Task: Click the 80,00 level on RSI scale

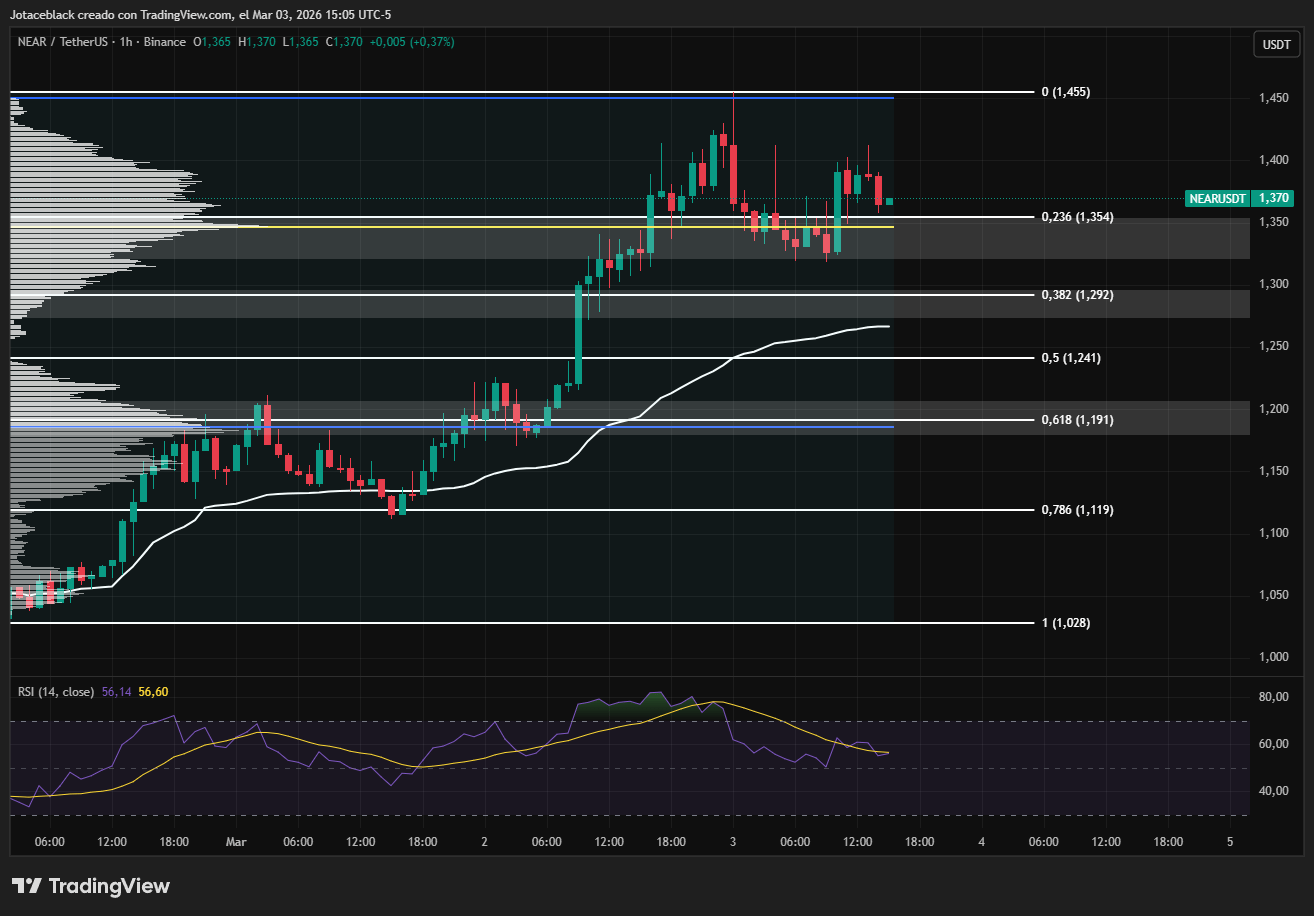Action: (x=1272, y=697)
